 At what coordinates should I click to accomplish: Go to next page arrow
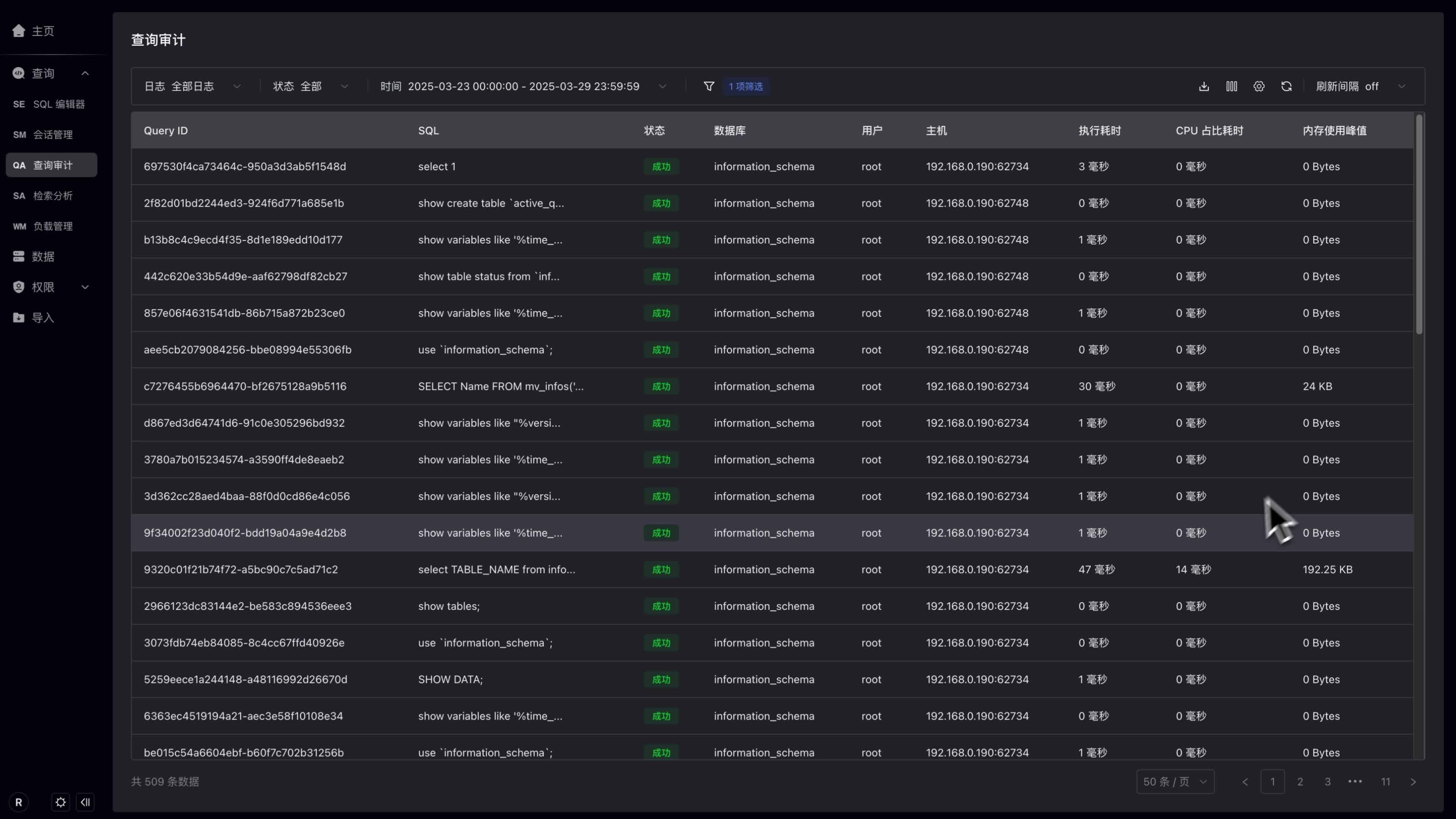click(x=1413, y=782)
